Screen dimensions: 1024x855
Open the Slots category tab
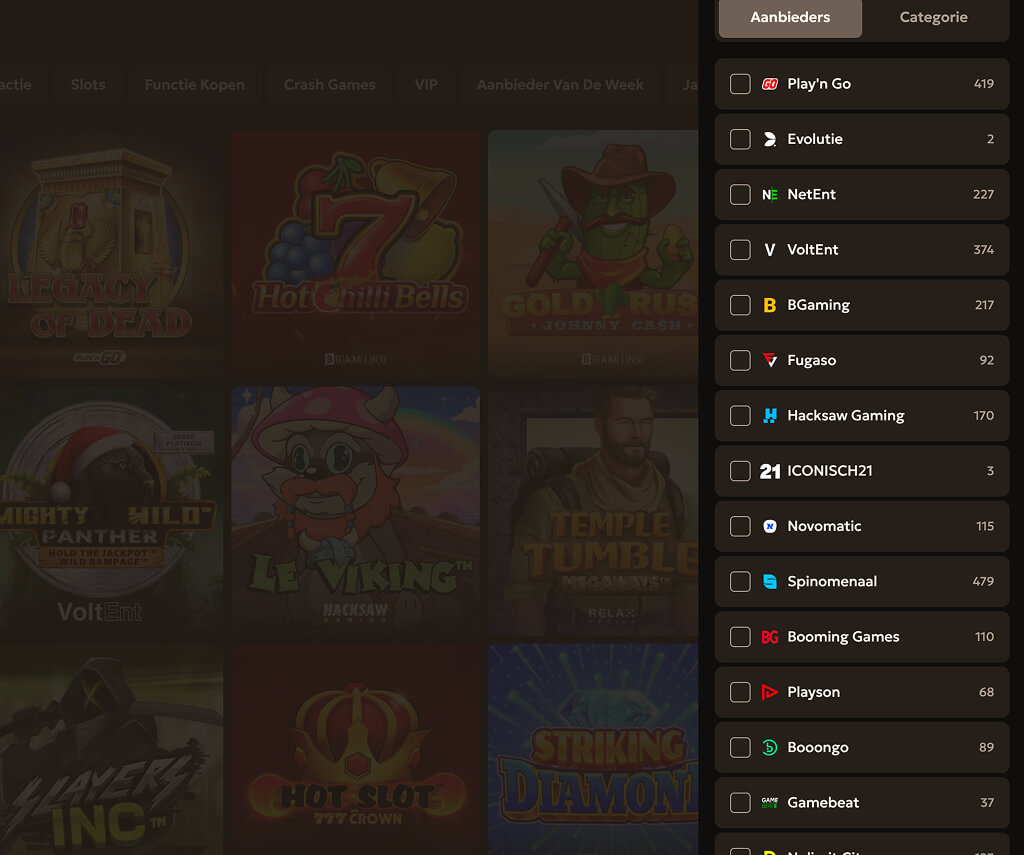tap(88, 85)
